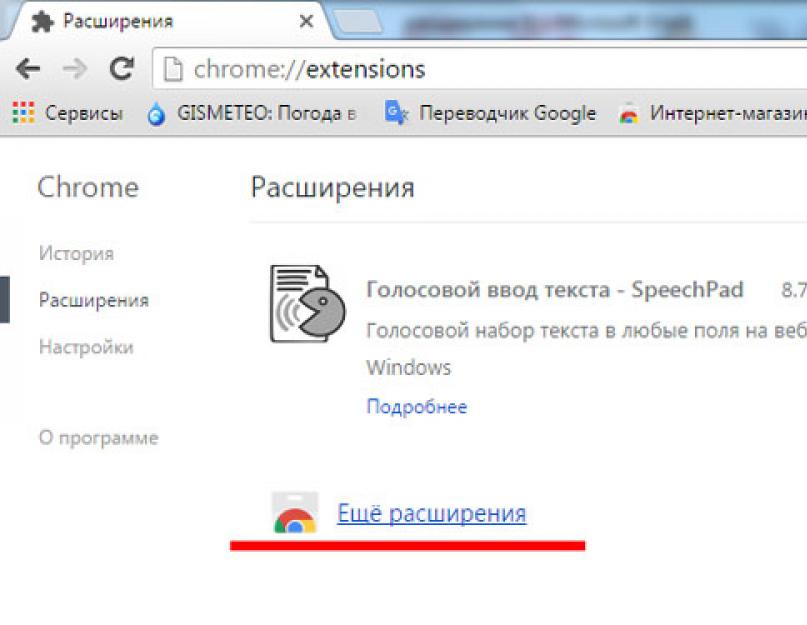Reload the page with the refresh icon

point(122,68)
